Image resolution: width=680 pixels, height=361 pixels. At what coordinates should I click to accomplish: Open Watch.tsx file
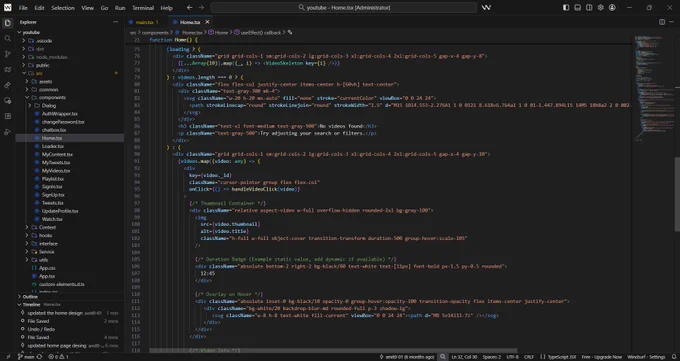click(52, 219)
